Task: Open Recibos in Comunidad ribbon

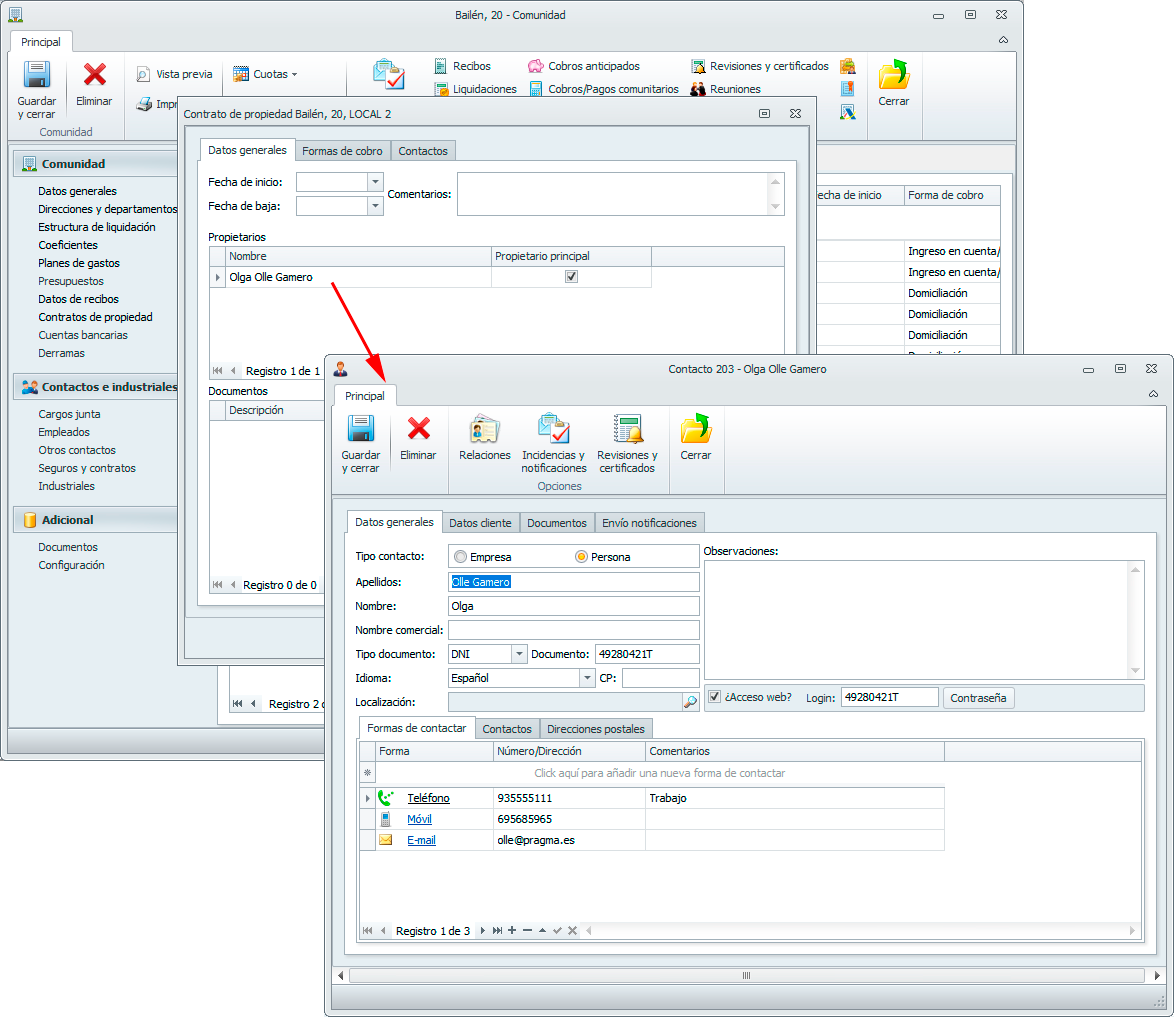Action: tap(463, 66)
